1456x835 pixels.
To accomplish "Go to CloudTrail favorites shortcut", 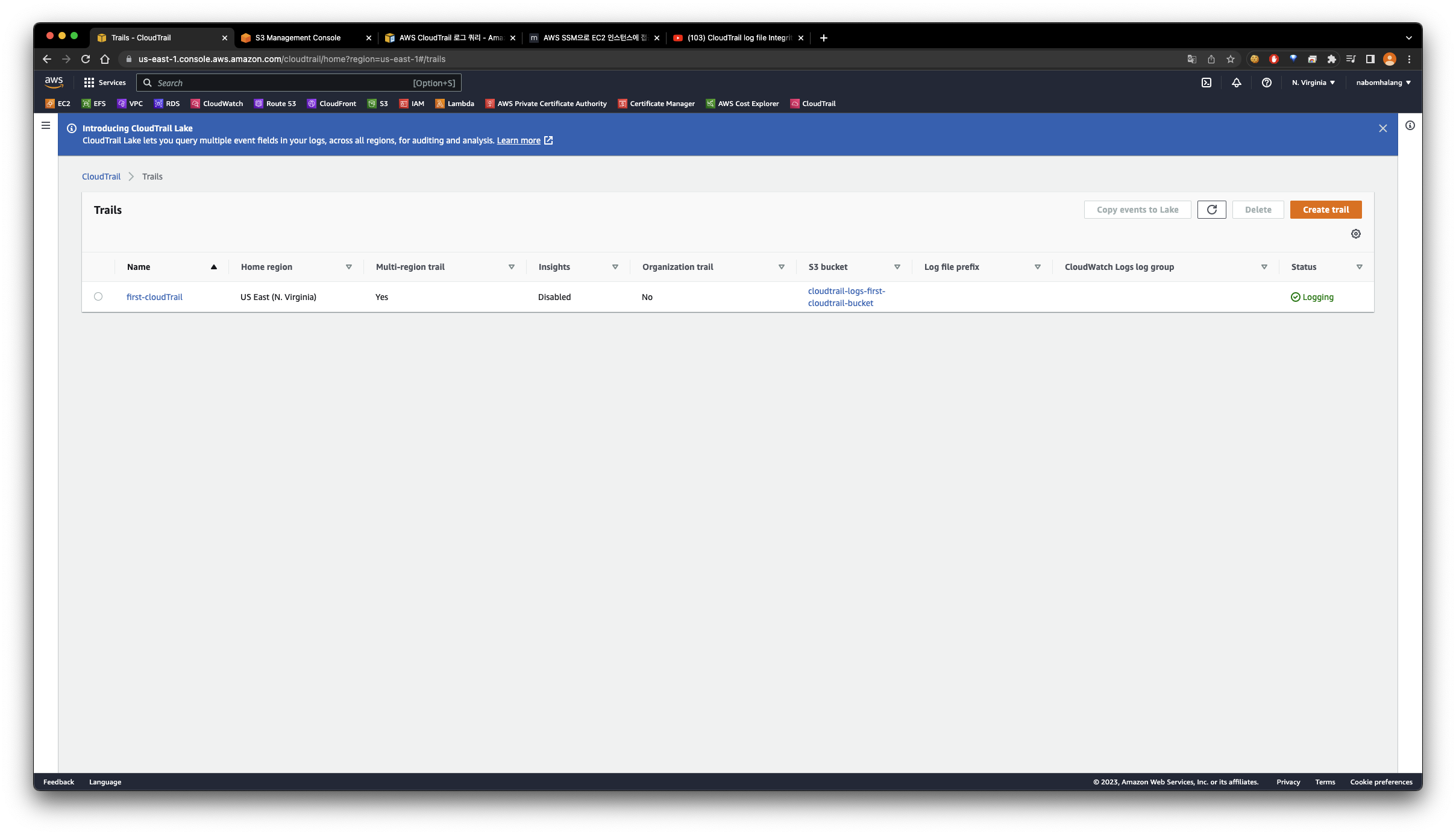I will coord(813,104).
